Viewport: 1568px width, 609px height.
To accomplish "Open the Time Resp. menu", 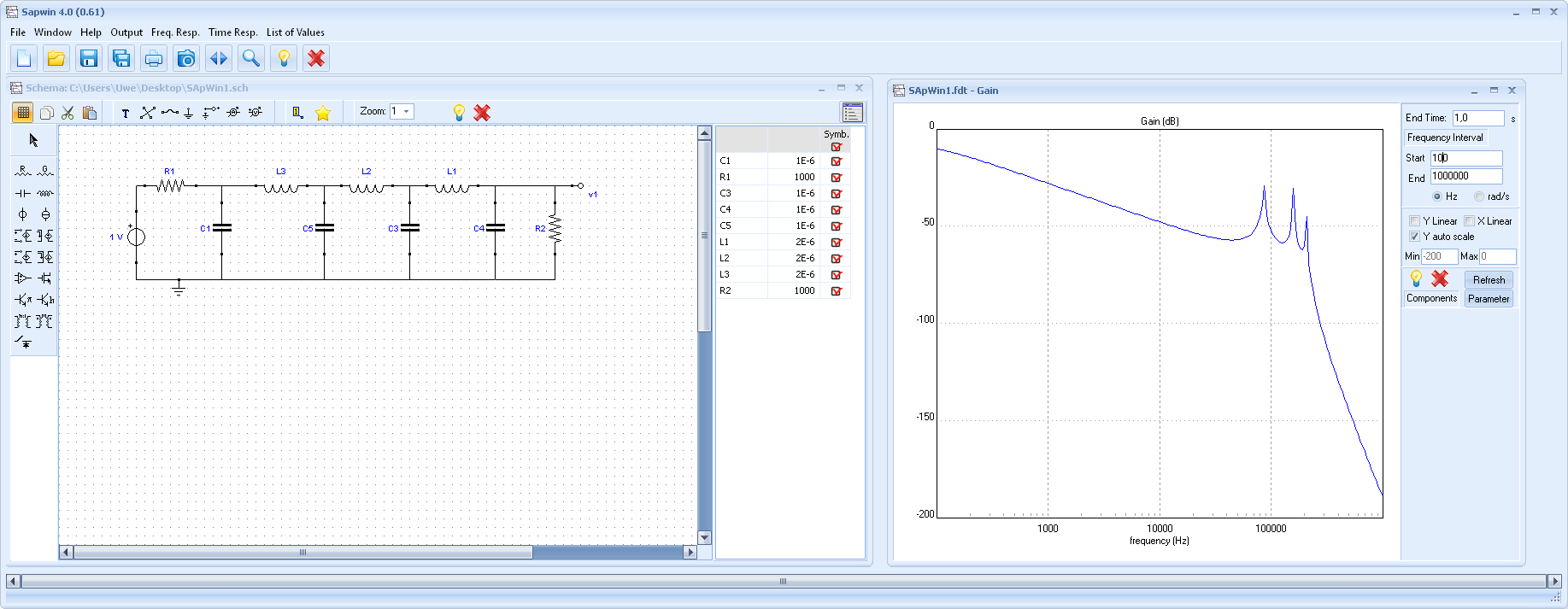I will click(x=232, y=32).
